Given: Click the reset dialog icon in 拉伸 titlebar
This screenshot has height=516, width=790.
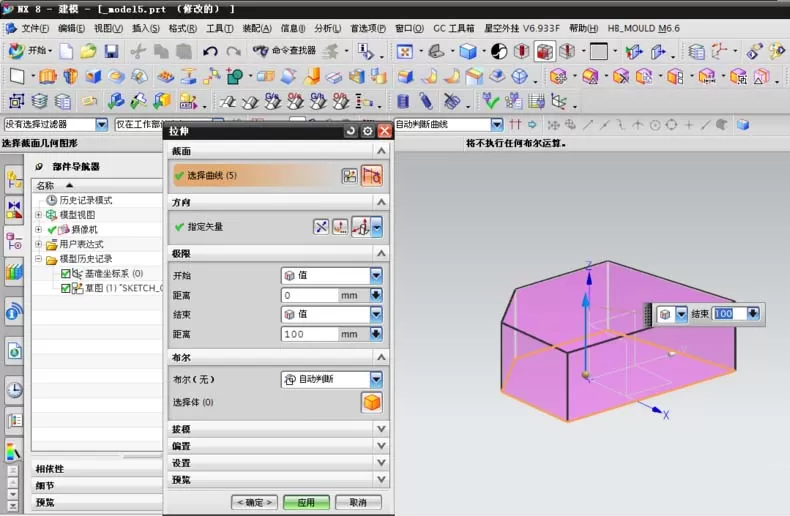Looking at the screenshot, I should tap(351, 131).
